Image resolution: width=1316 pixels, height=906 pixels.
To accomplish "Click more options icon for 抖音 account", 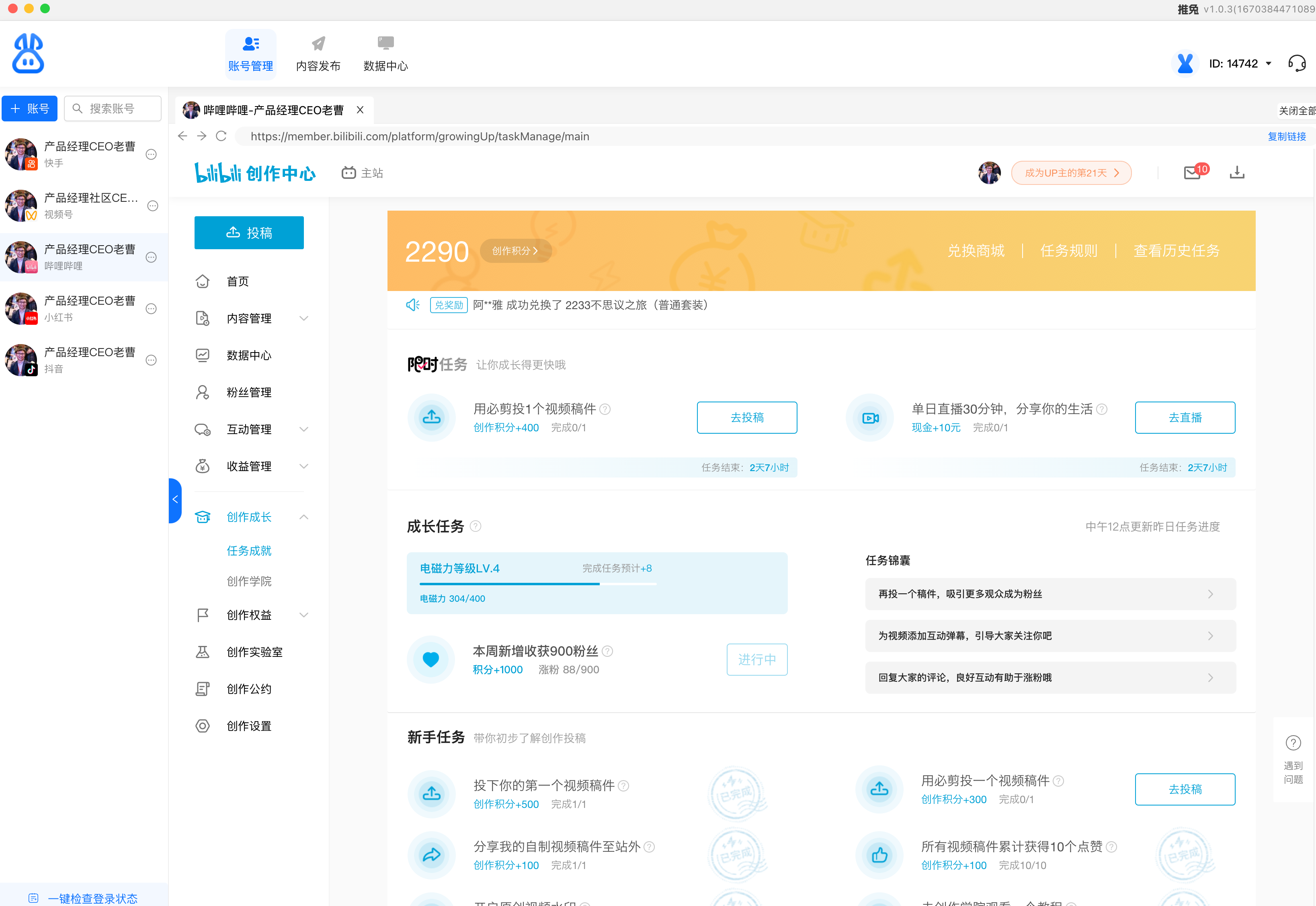I will [x=151, y=361].
